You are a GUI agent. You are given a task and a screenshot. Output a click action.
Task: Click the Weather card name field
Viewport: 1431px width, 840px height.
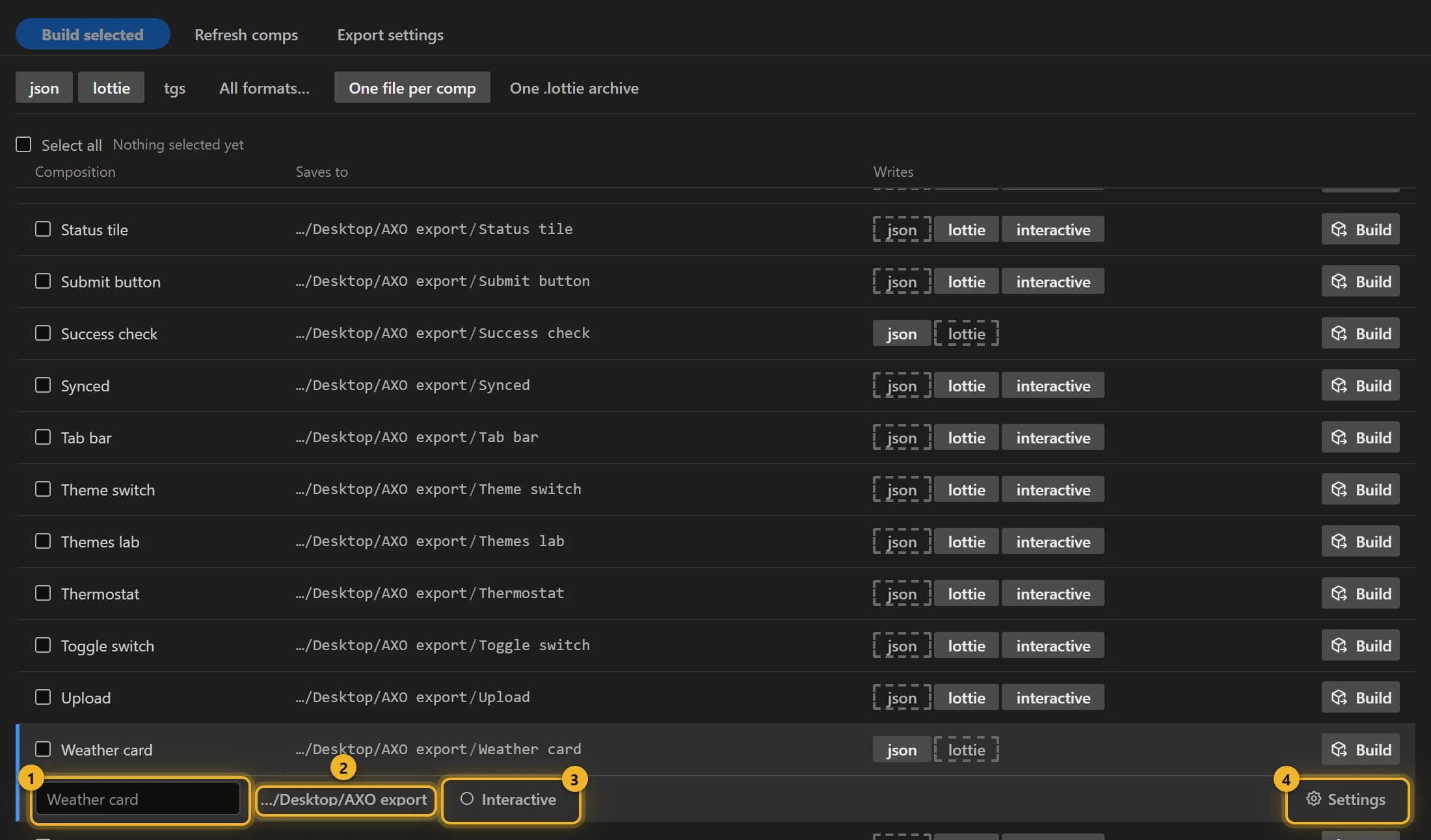click(139, 799)
